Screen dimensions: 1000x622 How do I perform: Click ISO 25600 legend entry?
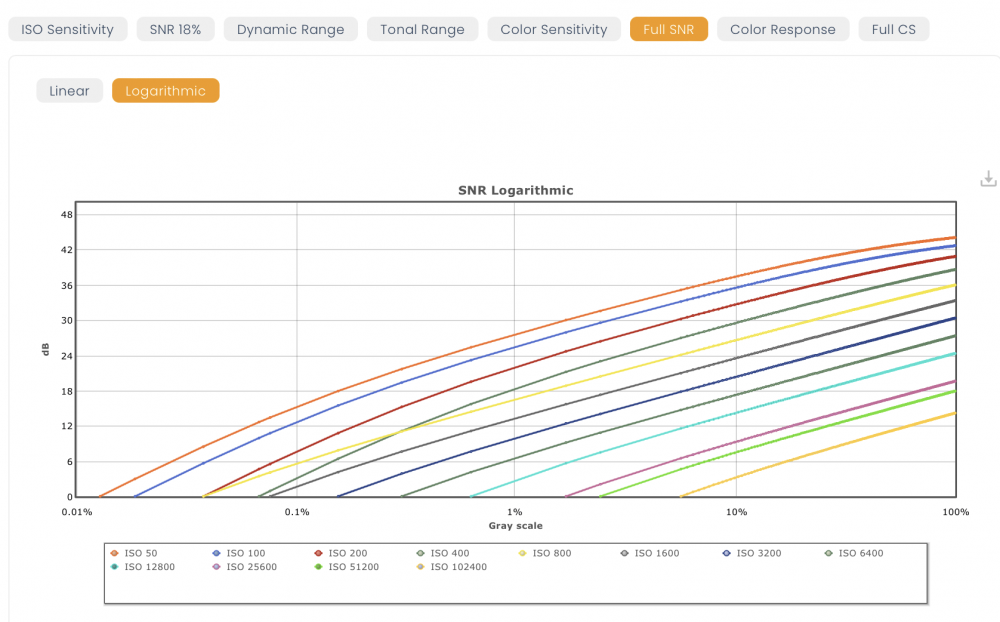[244, 566]
